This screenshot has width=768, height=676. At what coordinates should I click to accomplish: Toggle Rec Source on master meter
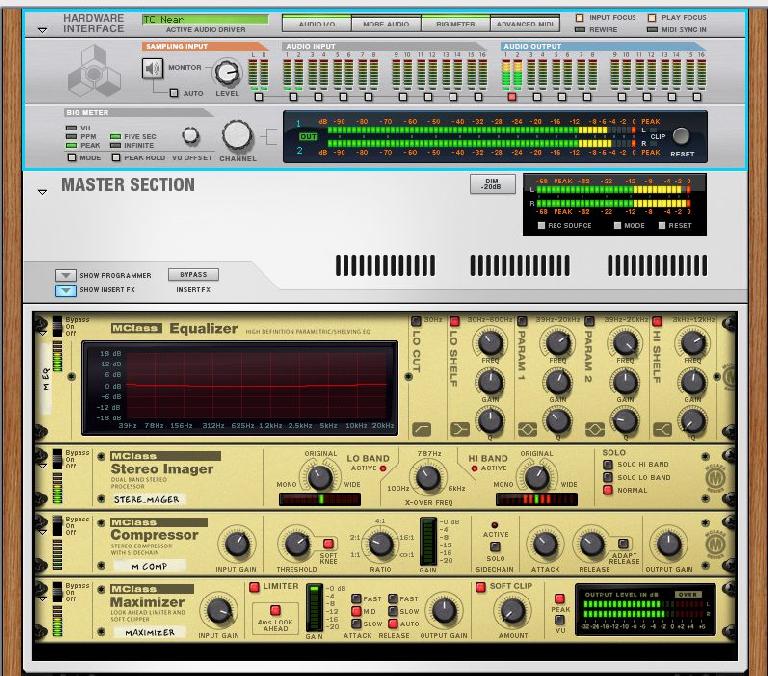click(541, 225)
